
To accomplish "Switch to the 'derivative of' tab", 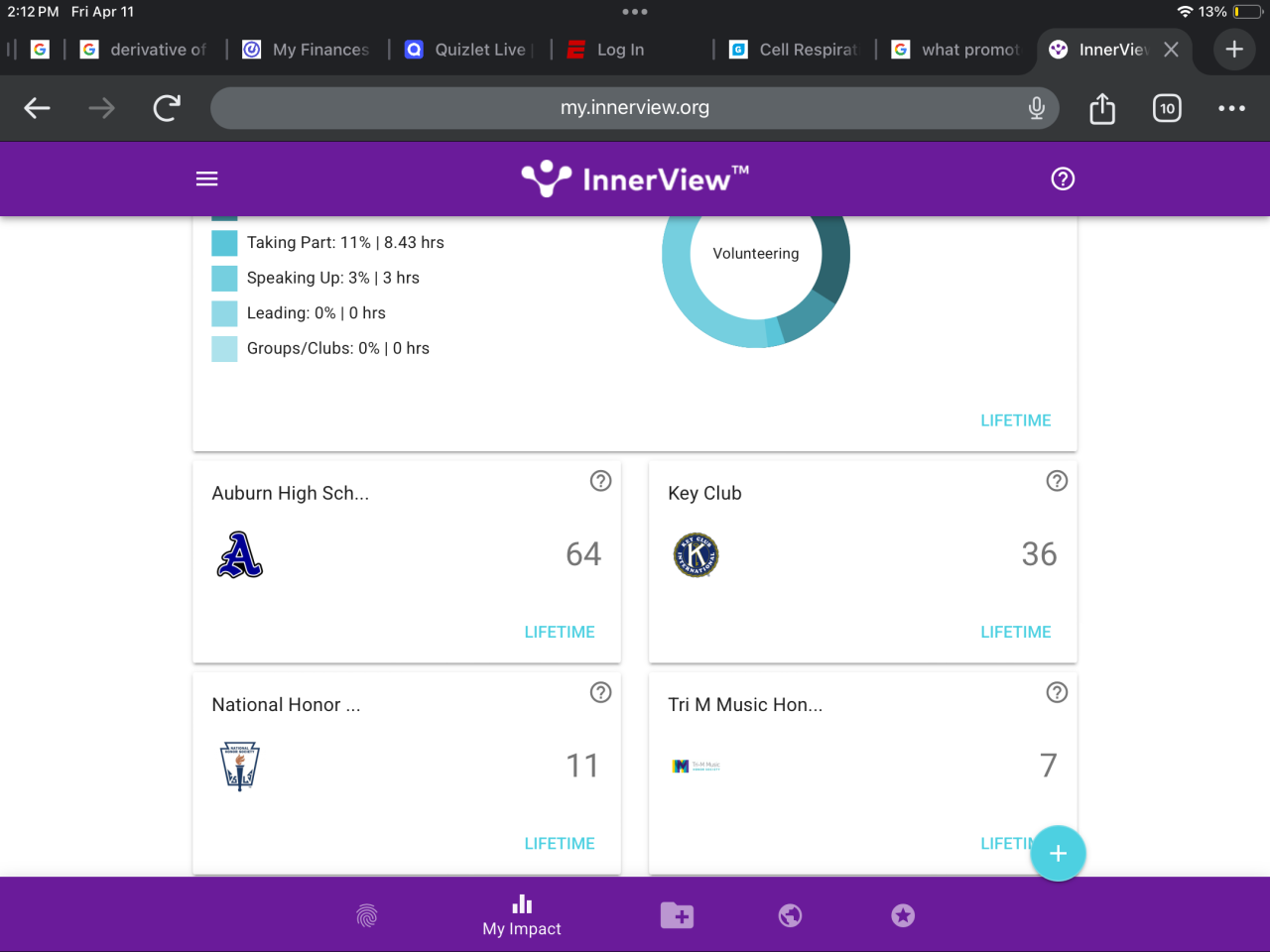I will 145,50.
